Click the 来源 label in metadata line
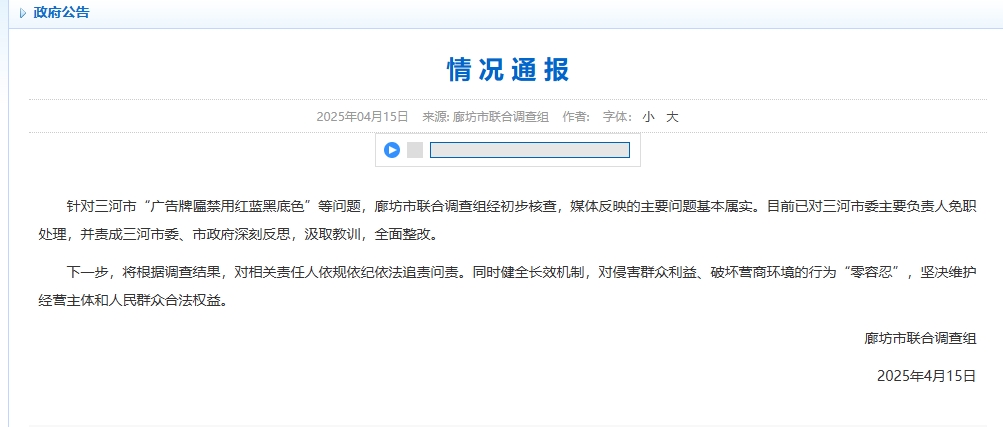 click(434, 117)
